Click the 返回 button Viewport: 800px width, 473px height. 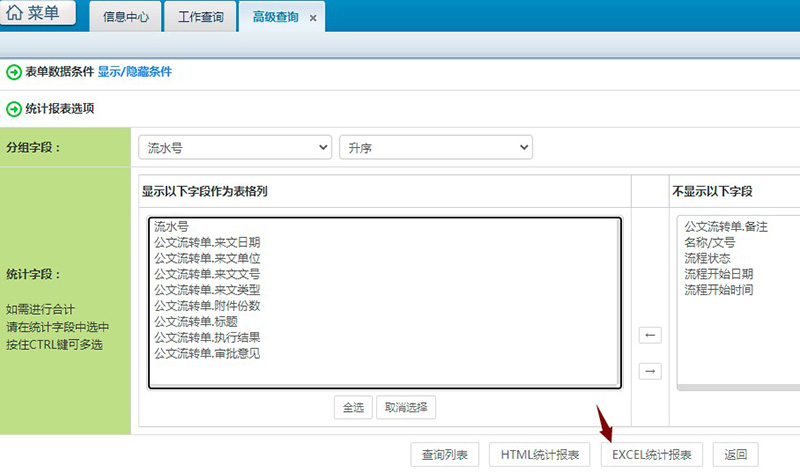point(735,454)
